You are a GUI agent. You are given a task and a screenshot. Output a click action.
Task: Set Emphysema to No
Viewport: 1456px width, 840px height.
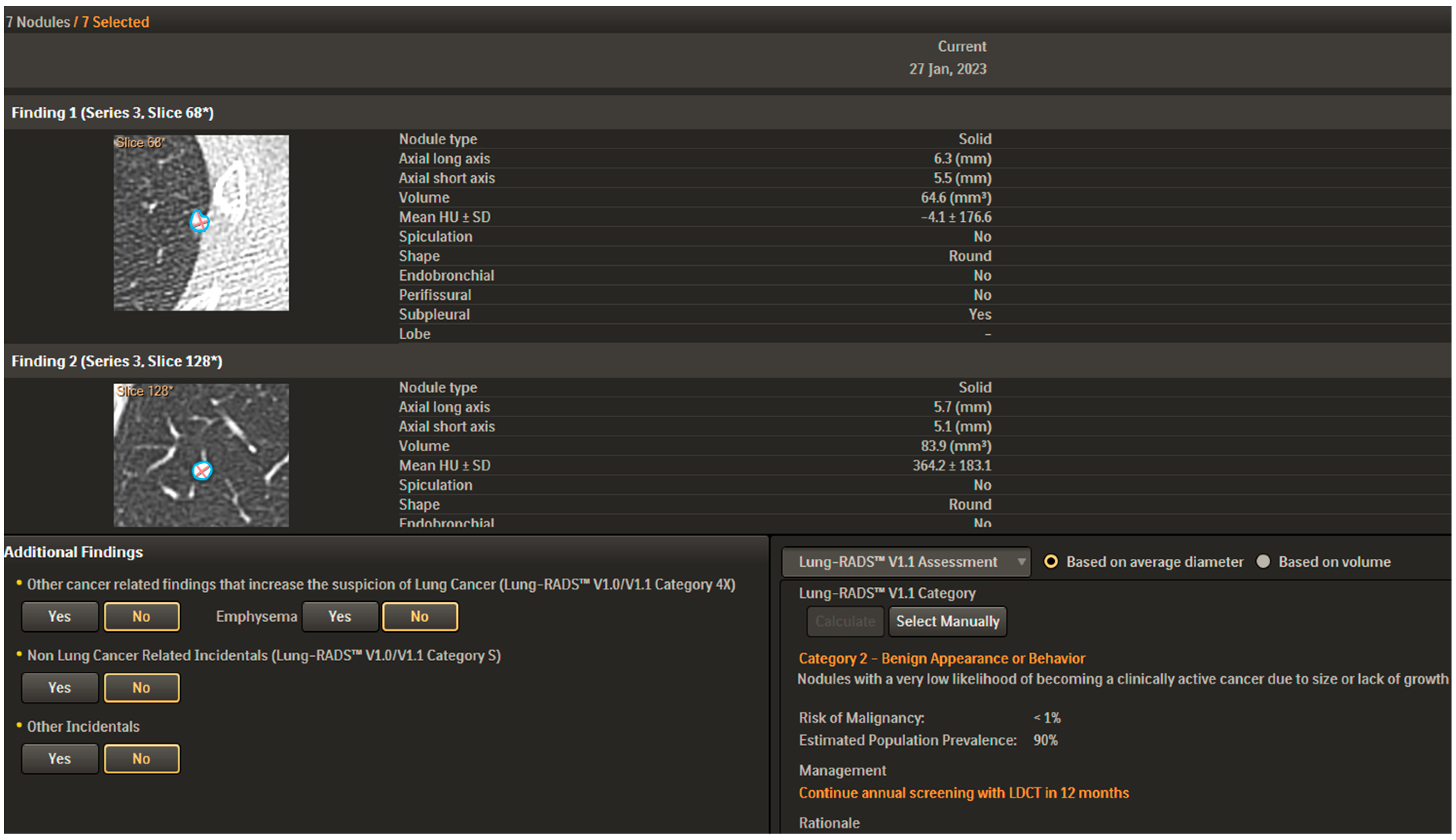pyautogui.click(x=420, y=616)
